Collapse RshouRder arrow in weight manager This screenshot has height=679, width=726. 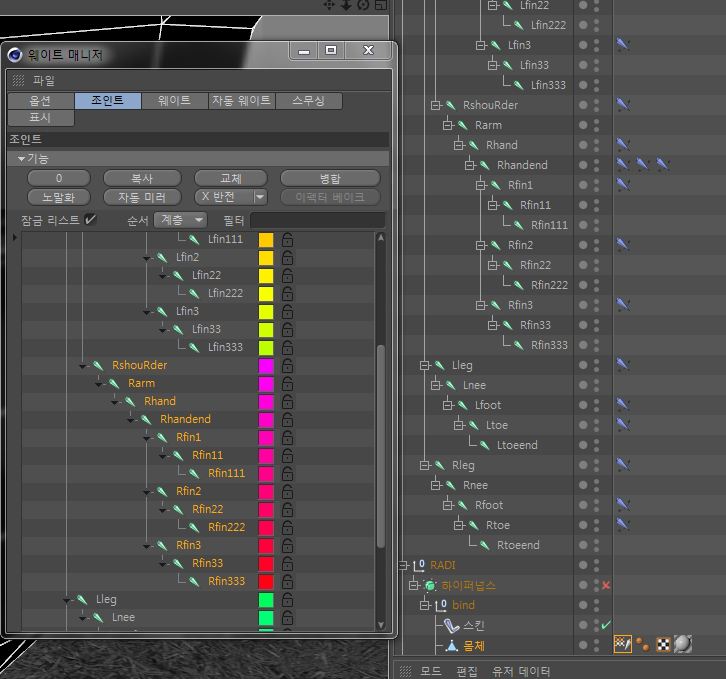82,366
